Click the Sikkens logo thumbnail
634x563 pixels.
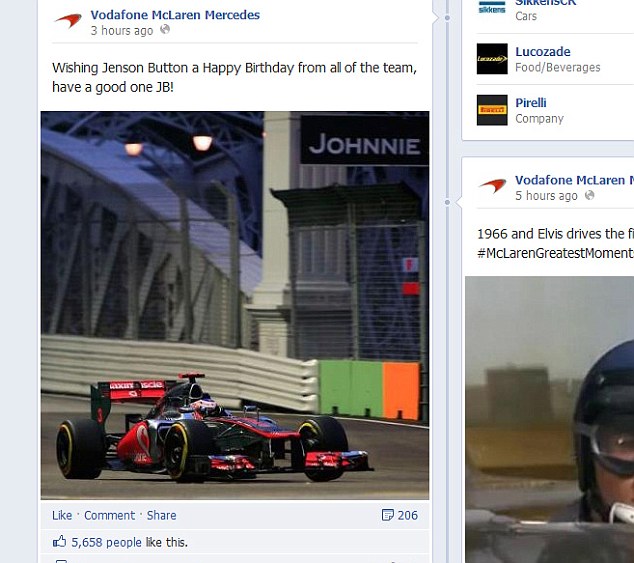492,8
